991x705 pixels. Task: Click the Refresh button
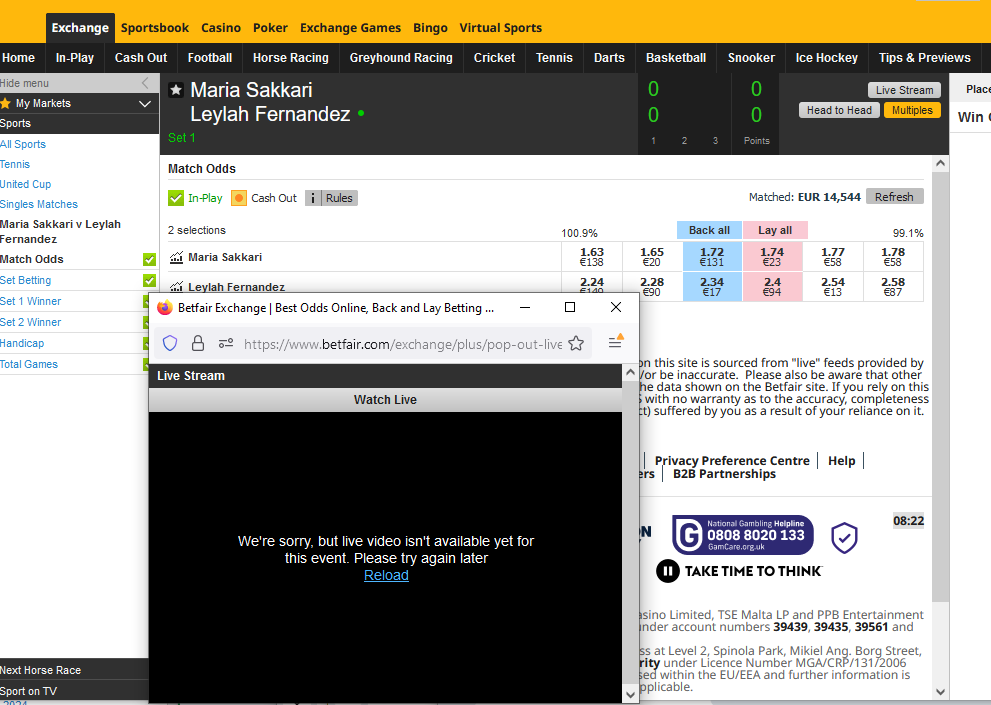(x=894, y=197)
